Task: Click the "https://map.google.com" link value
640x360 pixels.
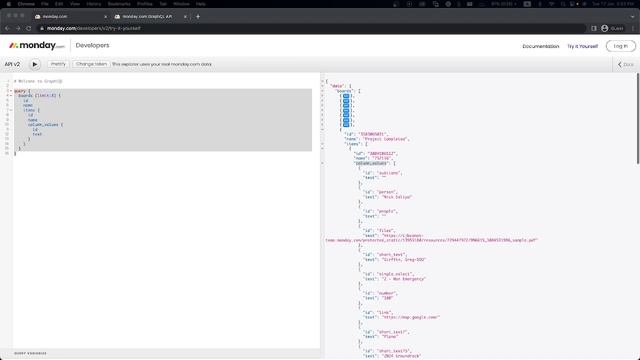Action: pos(410,317)
